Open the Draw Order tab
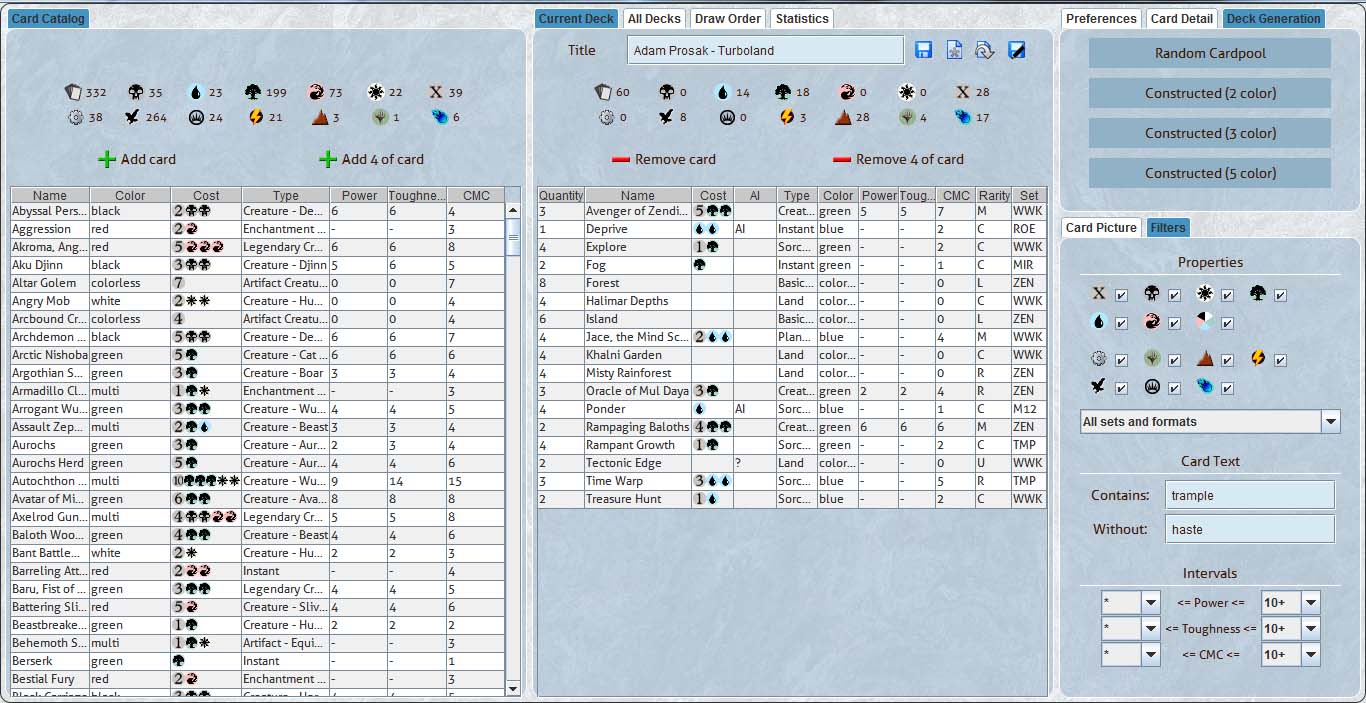This screenshot has width=1366, height=703. (x=728, y=19)
